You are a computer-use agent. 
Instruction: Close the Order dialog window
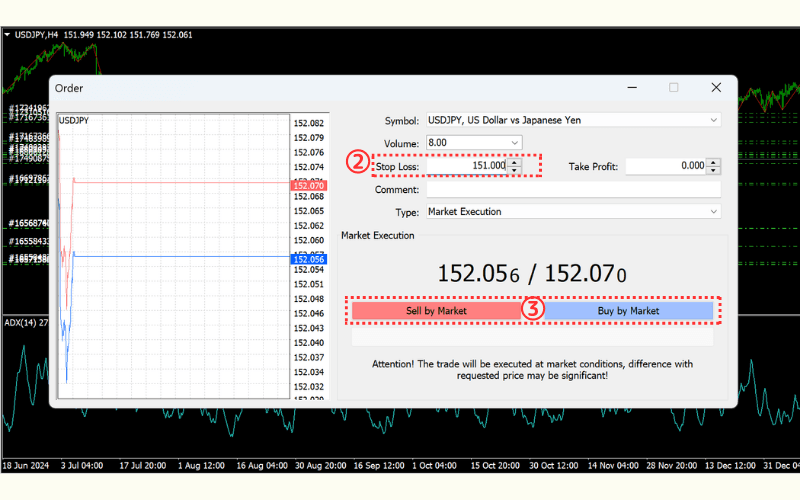(716, 88)
